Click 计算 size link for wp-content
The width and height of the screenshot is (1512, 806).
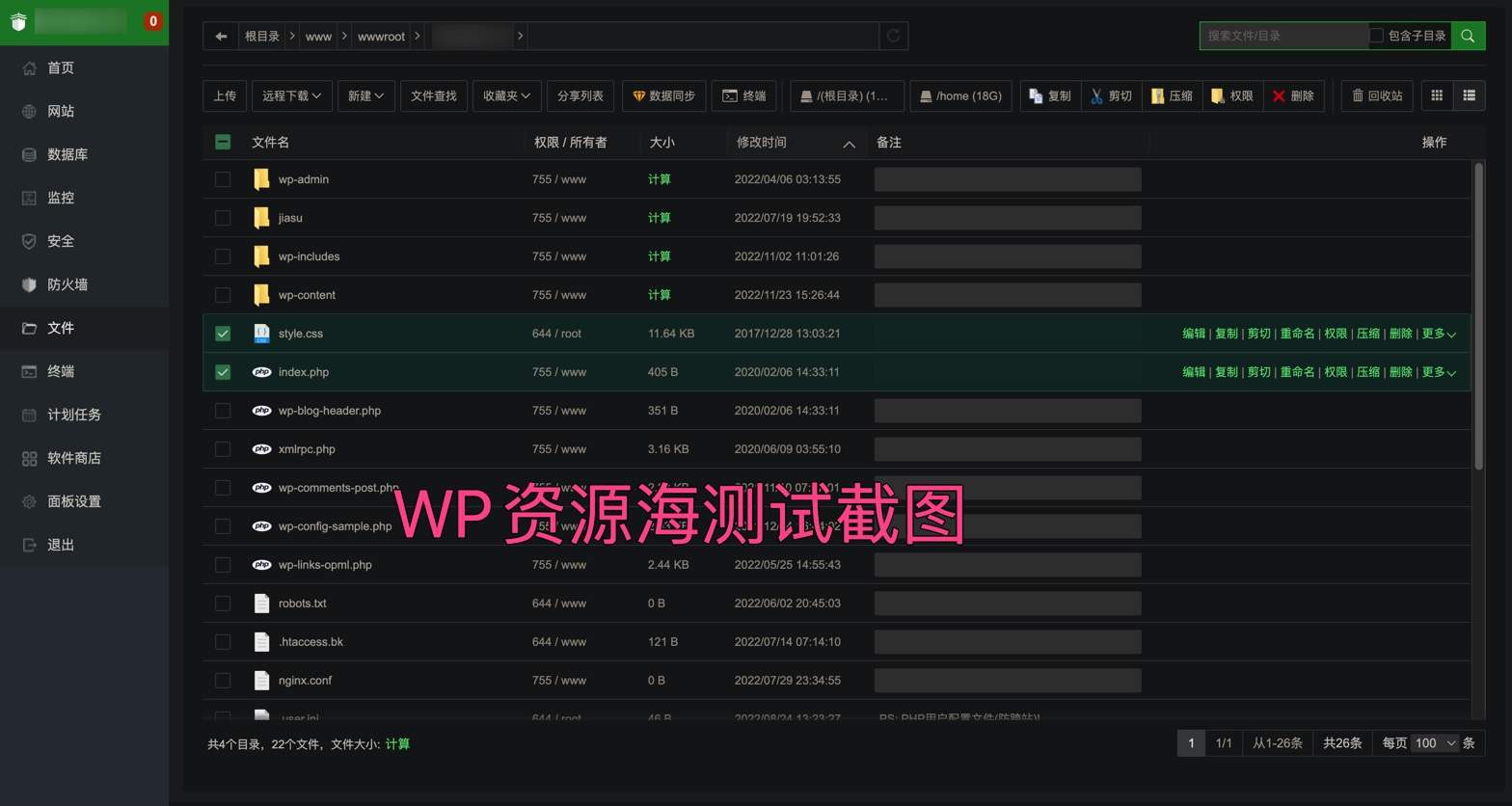(x=660, y=295)
